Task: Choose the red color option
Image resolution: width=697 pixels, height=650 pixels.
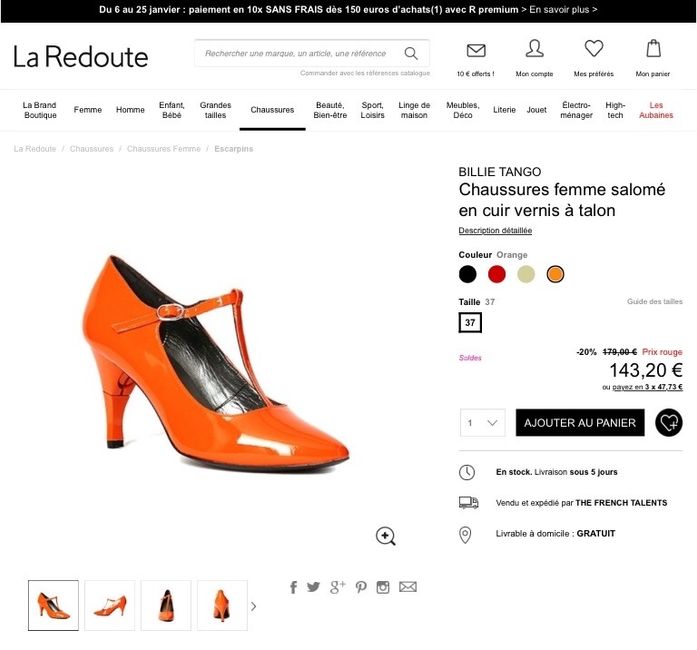Action: tap(497, 274)
